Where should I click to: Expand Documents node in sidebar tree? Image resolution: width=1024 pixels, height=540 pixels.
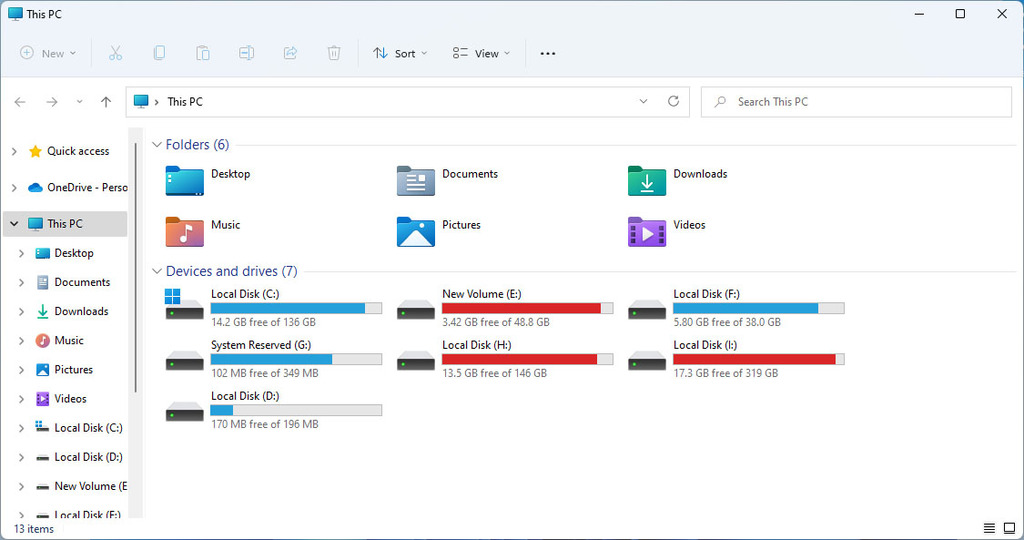pyautogui.click(x=22, y=282)
